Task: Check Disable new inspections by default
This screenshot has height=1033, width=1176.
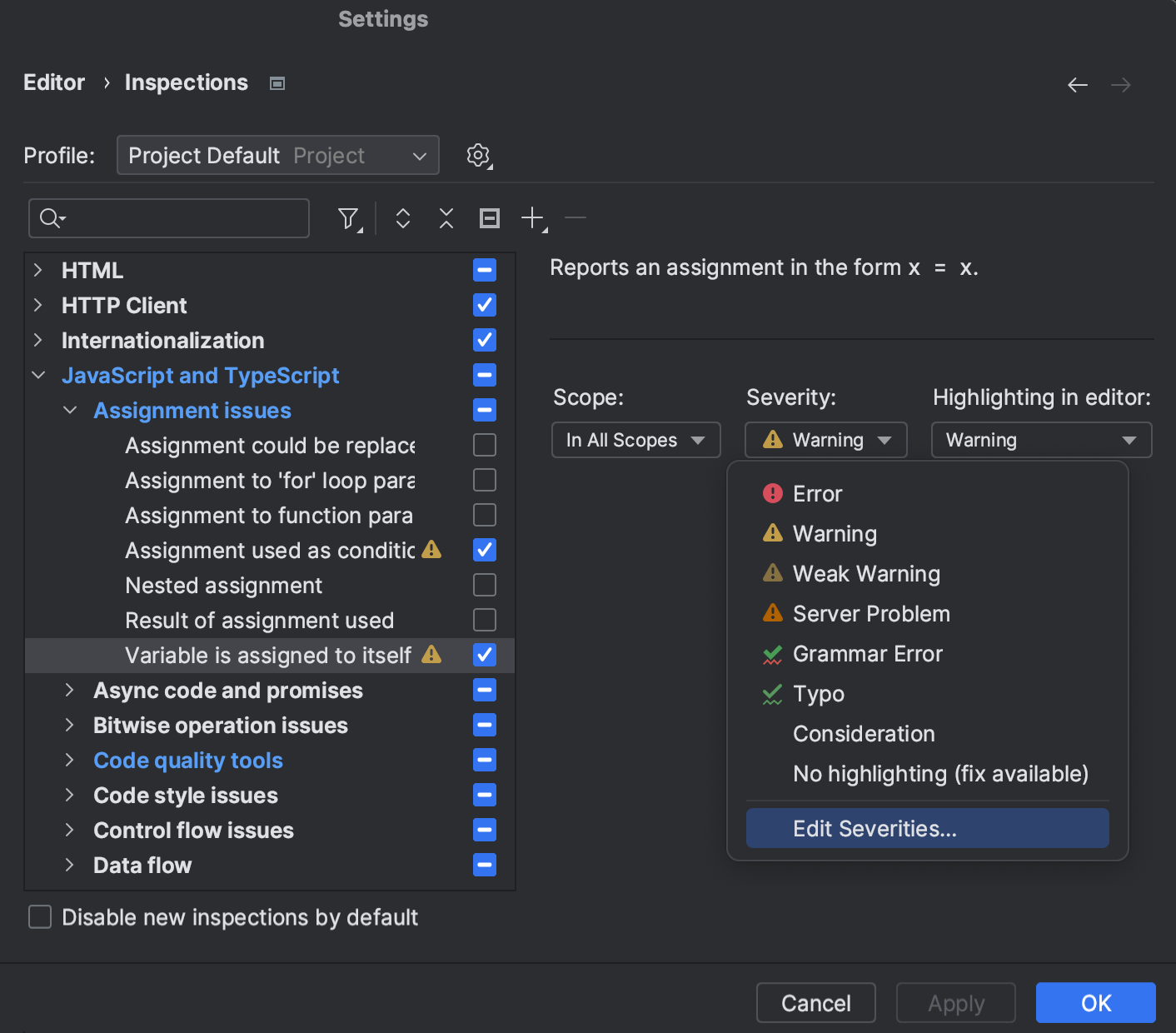Action: tap(39, 916)
